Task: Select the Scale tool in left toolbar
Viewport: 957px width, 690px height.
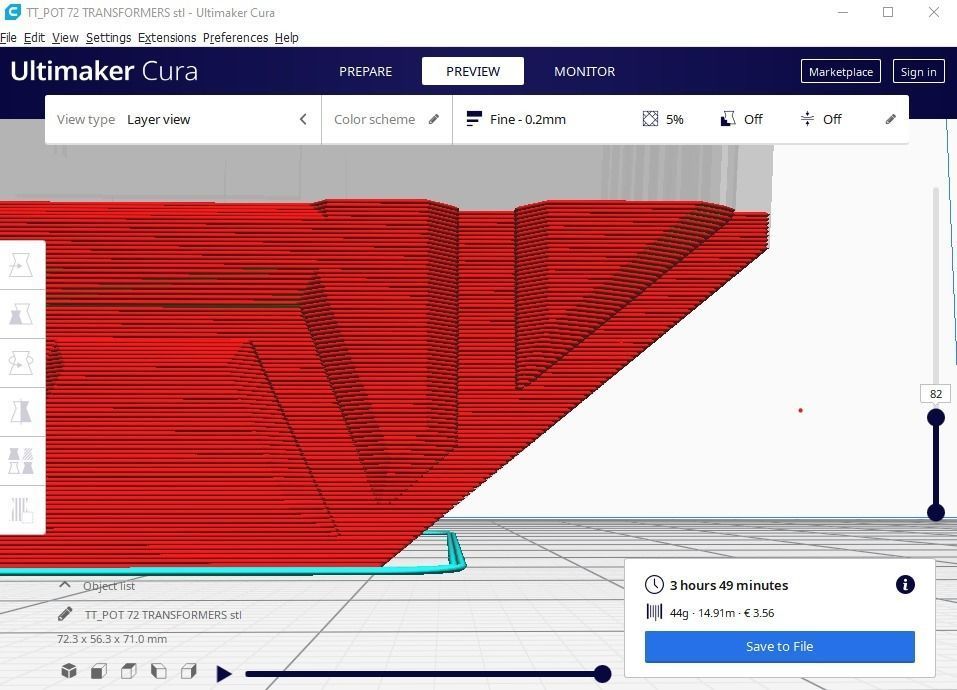Action: [x=21, y=314]
